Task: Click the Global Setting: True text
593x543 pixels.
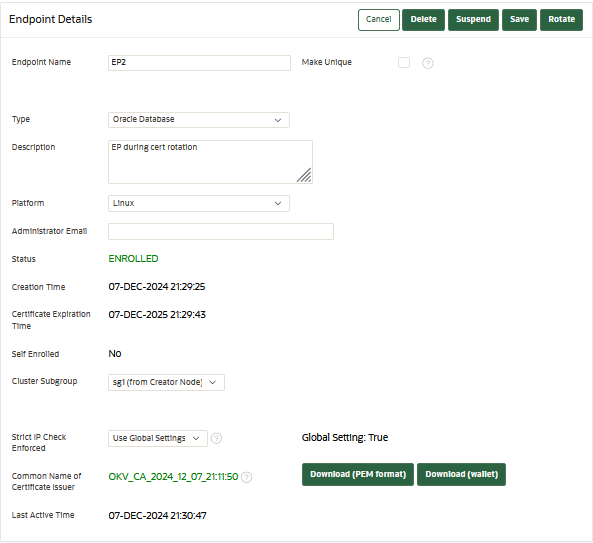Action: (345, 438)
